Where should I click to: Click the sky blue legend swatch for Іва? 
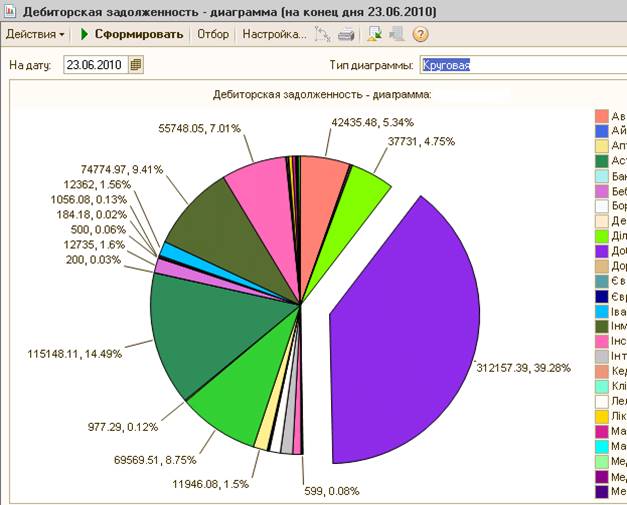tap(602, 311)
